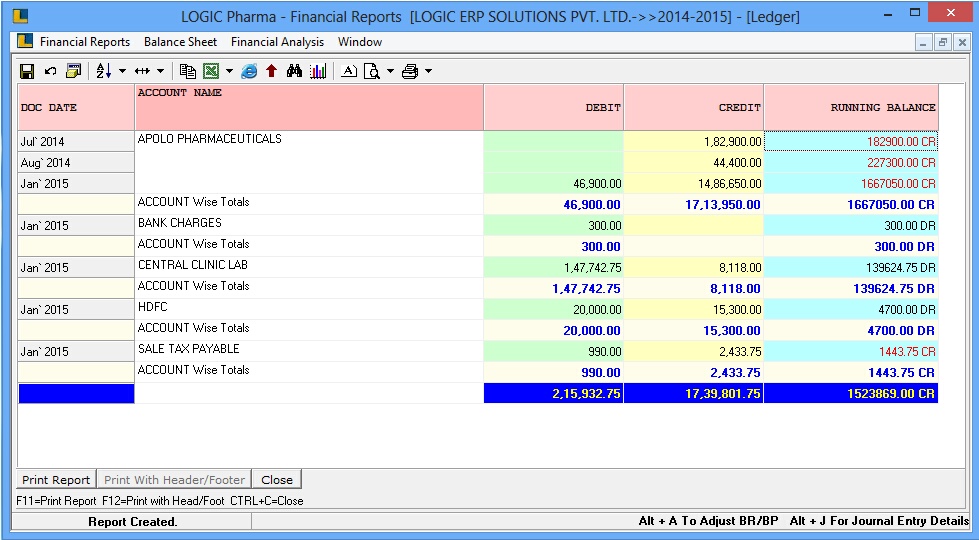Open the Window menu
Viewport: 979px width, 540px height.
coord(360,42)
